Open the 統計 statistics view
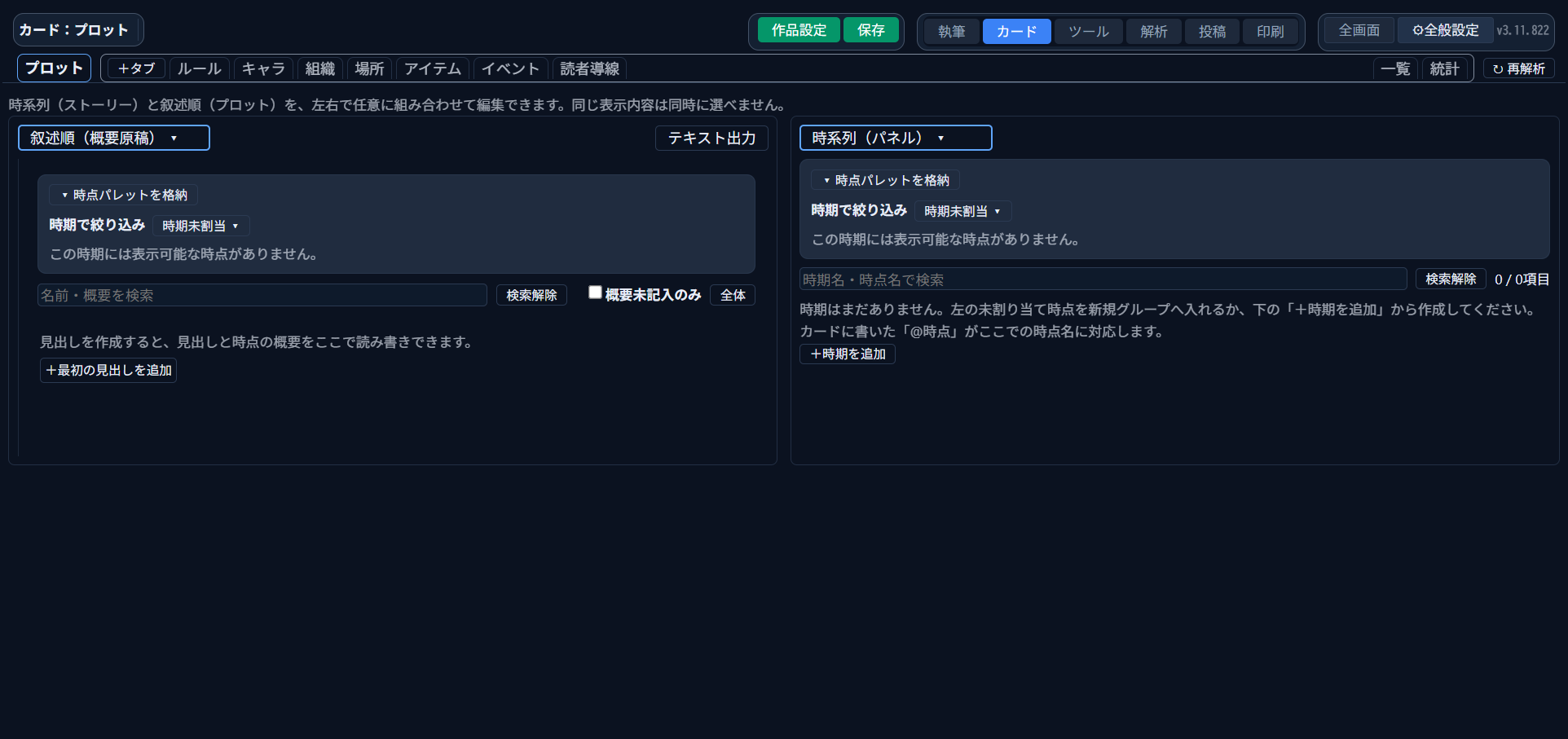Viewport: 1568px width, 739px height. pos(1445,68)
